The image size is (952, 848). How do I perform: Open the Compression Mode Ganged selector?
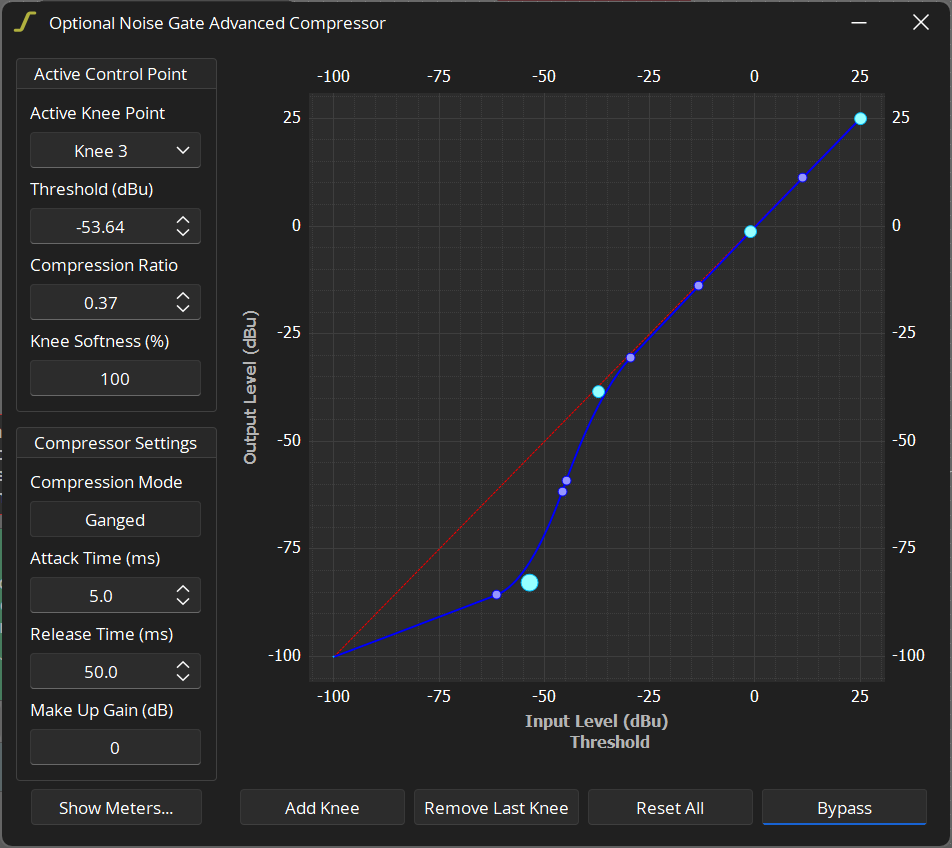click(115, 520)
